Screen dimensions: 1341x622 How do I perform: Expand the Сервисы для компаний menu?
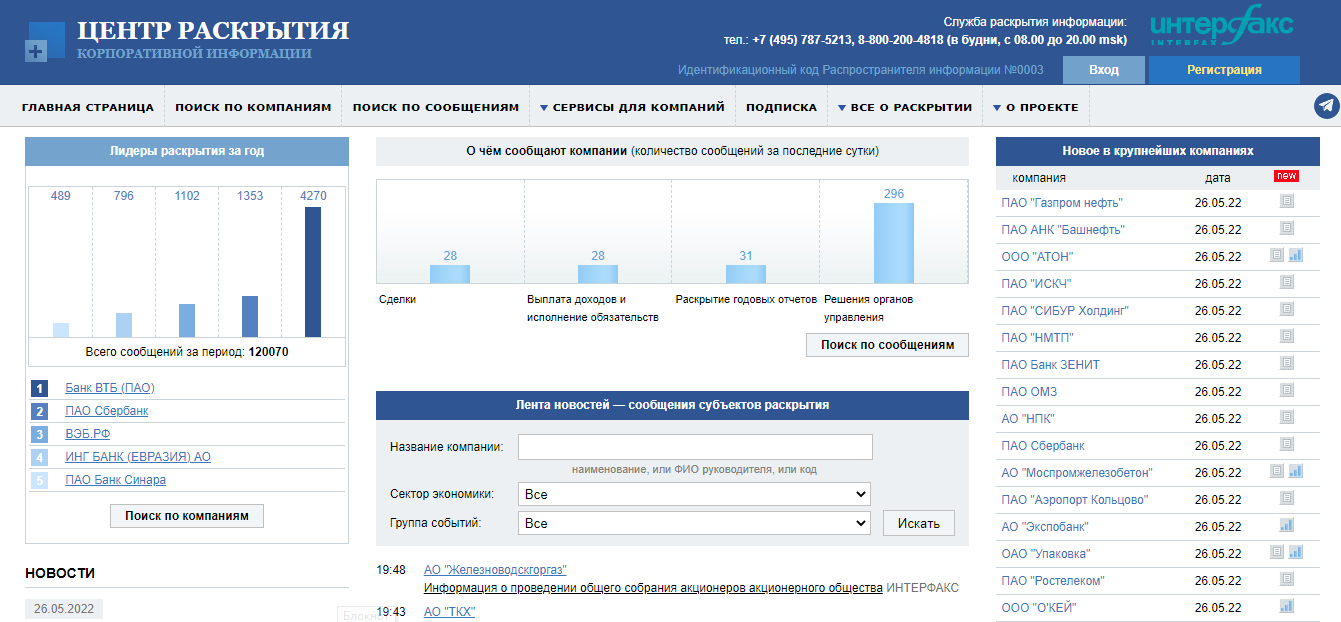click(632, 107)
